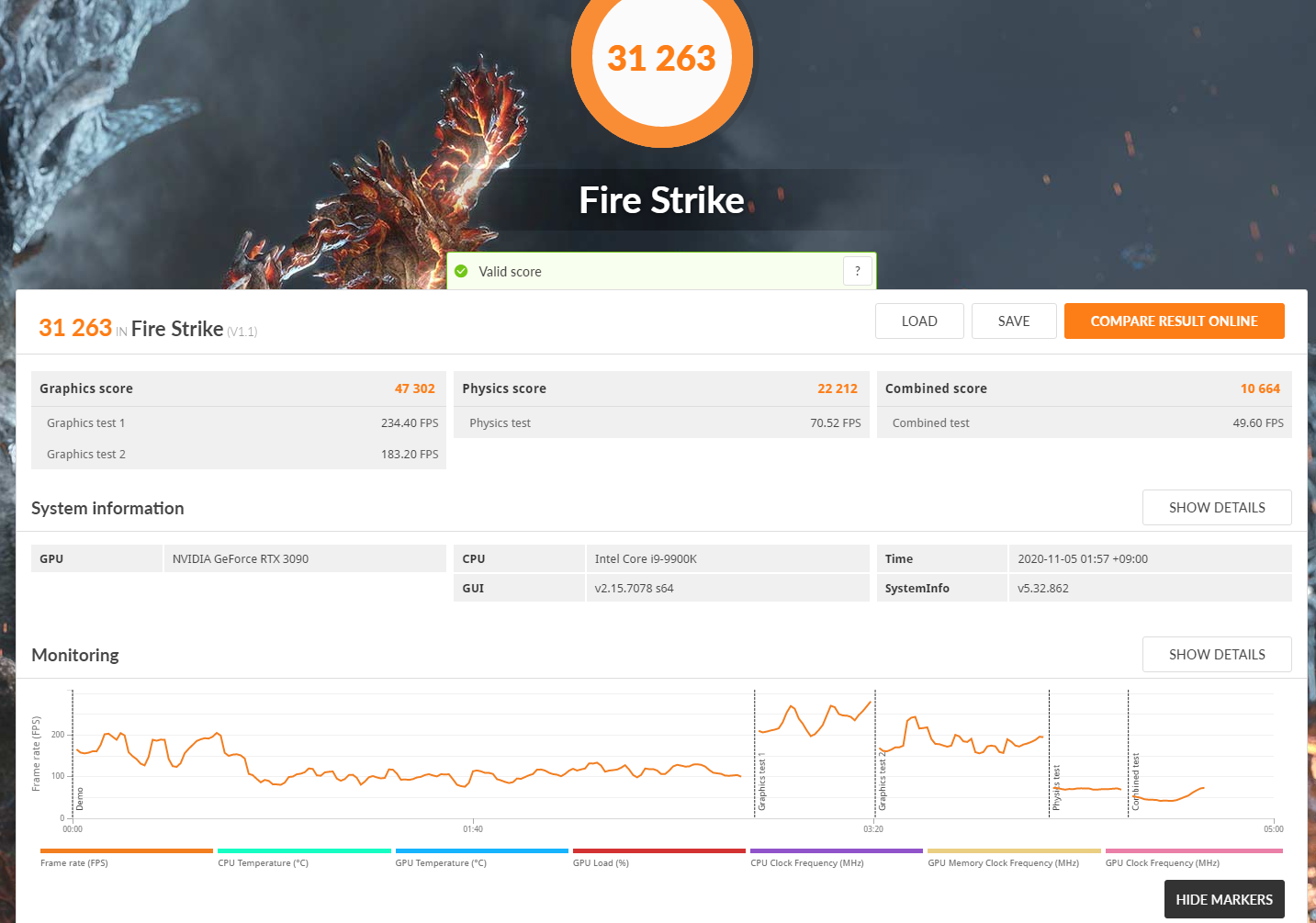The width and height of the screenshot is (1316, 923).
Task: Click the Time value 2020-11-05 01:57
Action: (x=1083, y=558)
